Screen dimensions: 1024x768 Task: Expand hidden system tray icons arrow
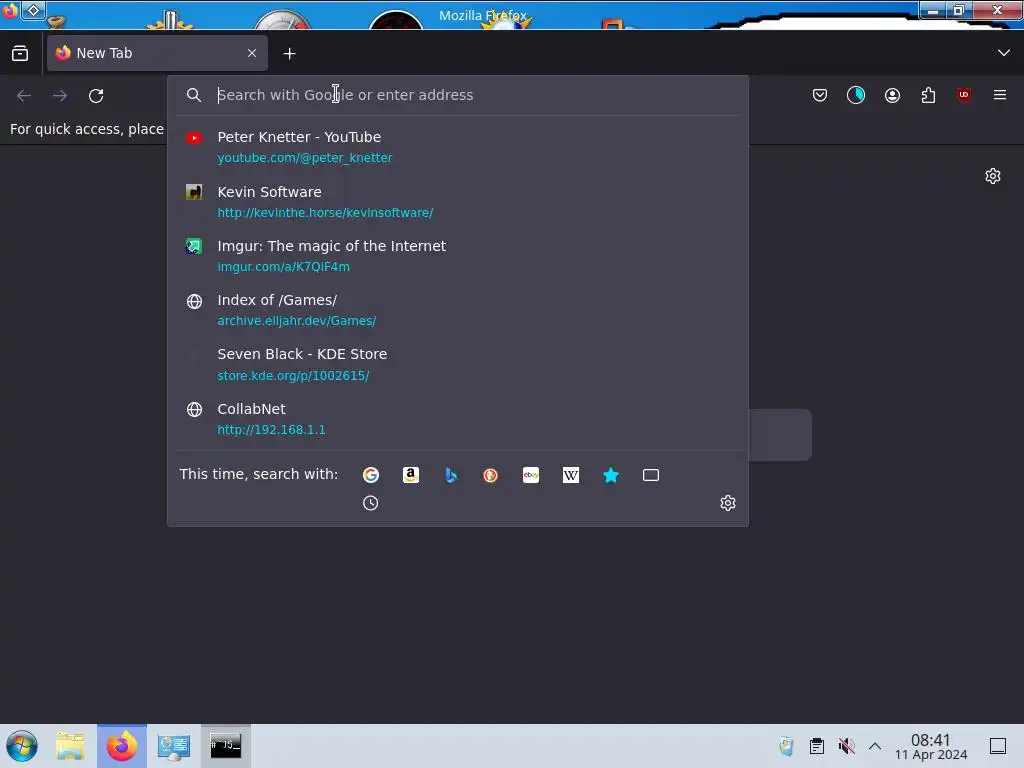click(x=875, y=746)
